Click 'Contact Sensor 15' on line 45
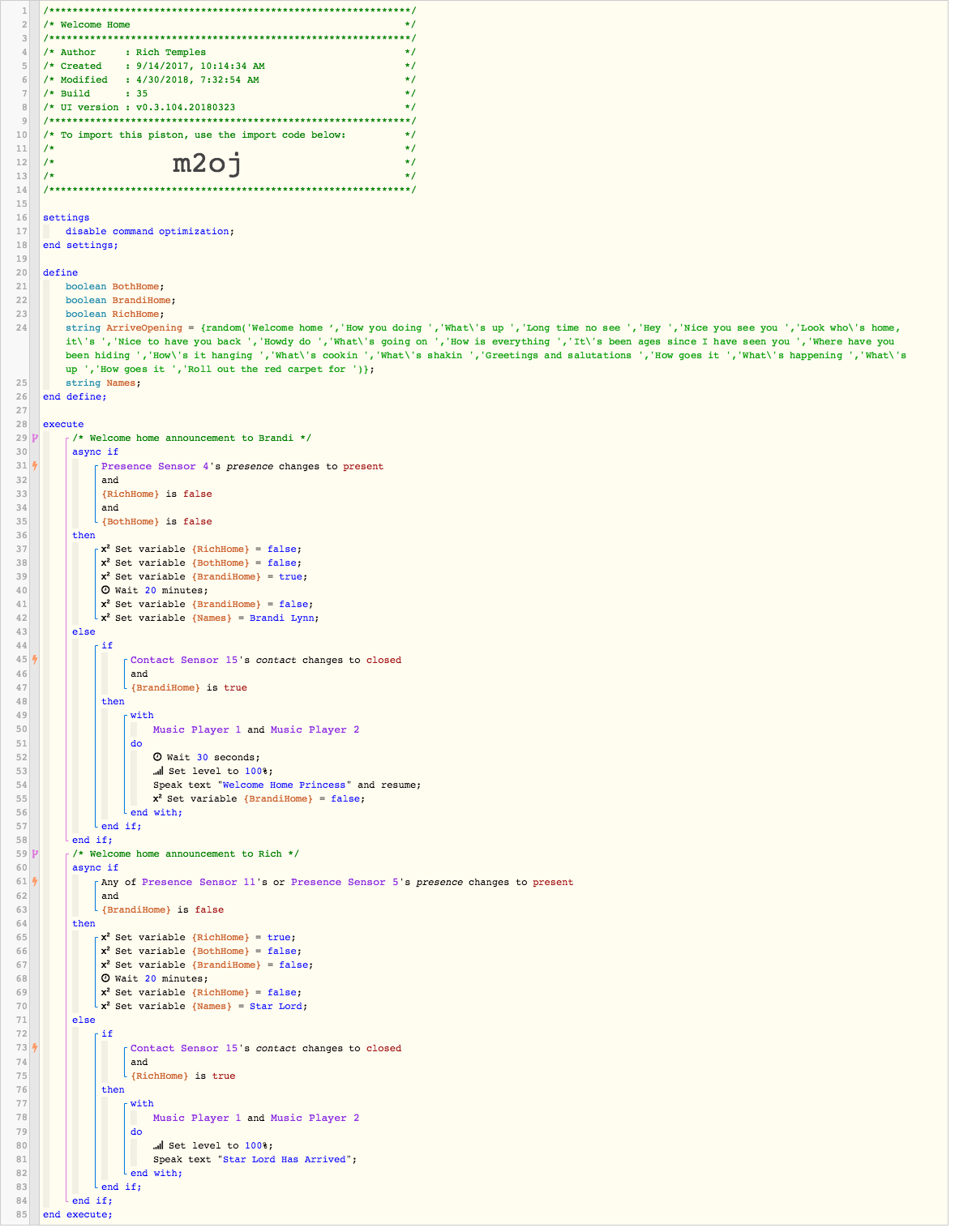 click(x=184, y=660)
